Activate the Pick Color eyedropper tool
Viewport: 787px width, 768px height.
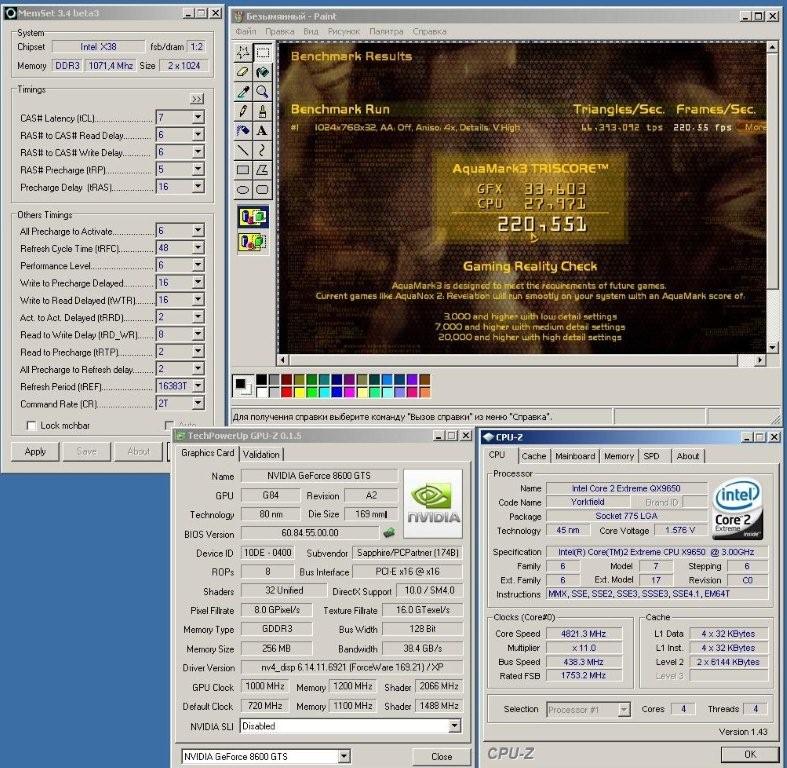[243, 91]
